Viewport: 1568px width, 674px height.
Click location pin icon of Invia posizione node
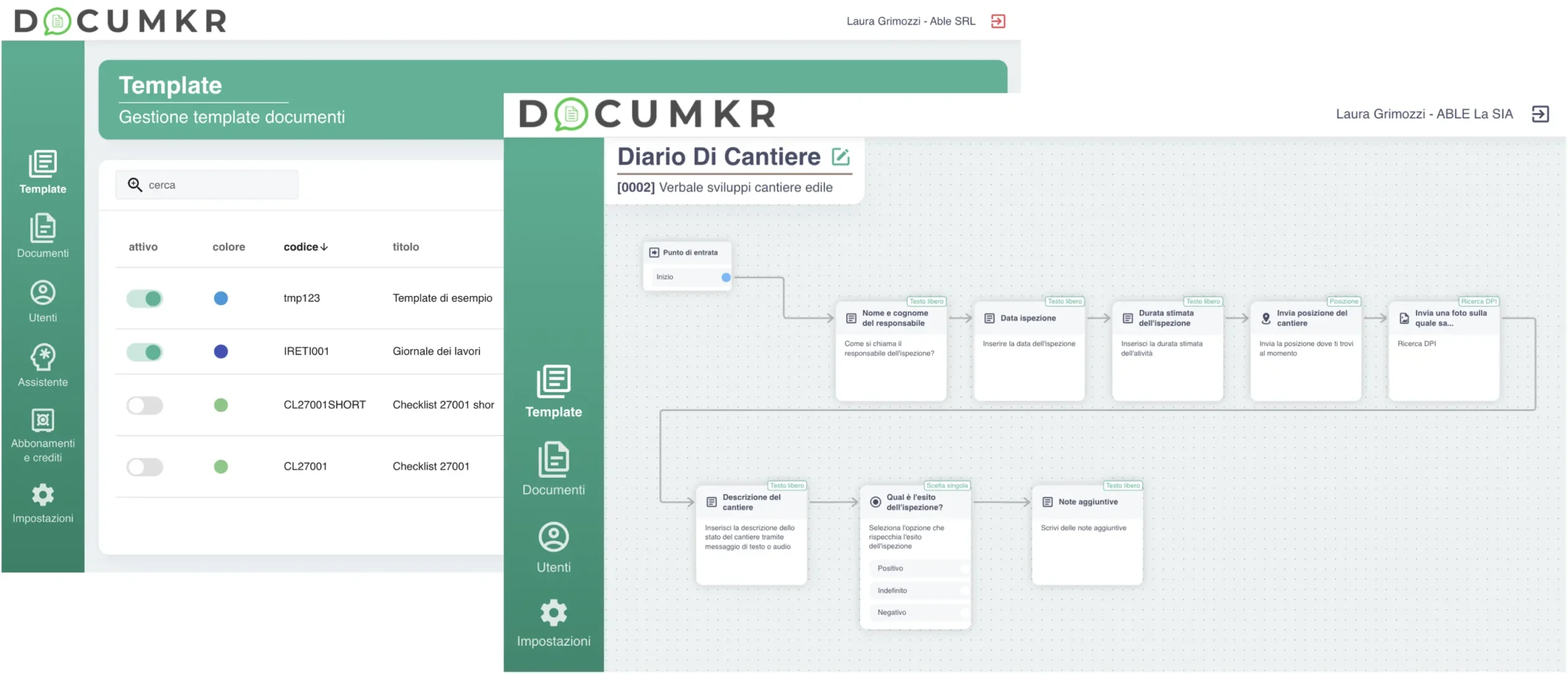point(1266,318)
